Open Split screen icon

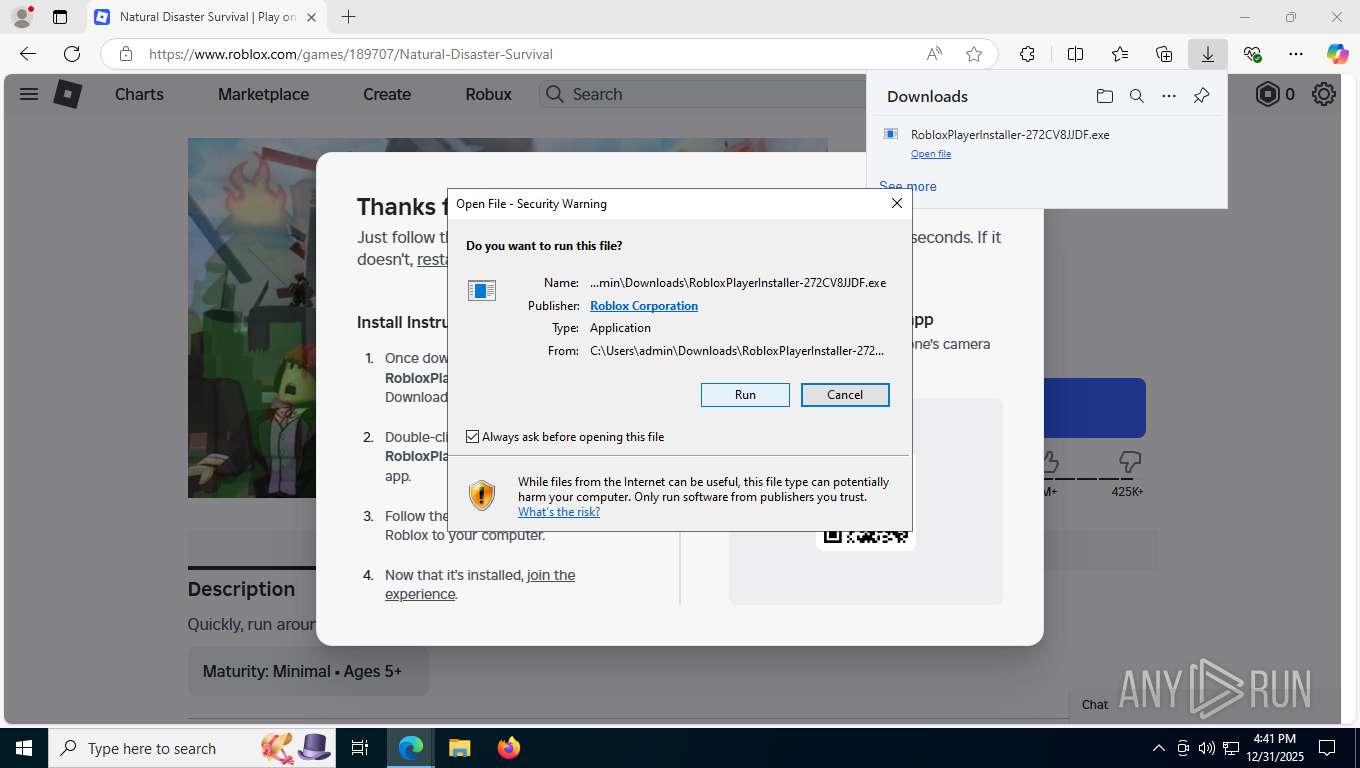1075,54
